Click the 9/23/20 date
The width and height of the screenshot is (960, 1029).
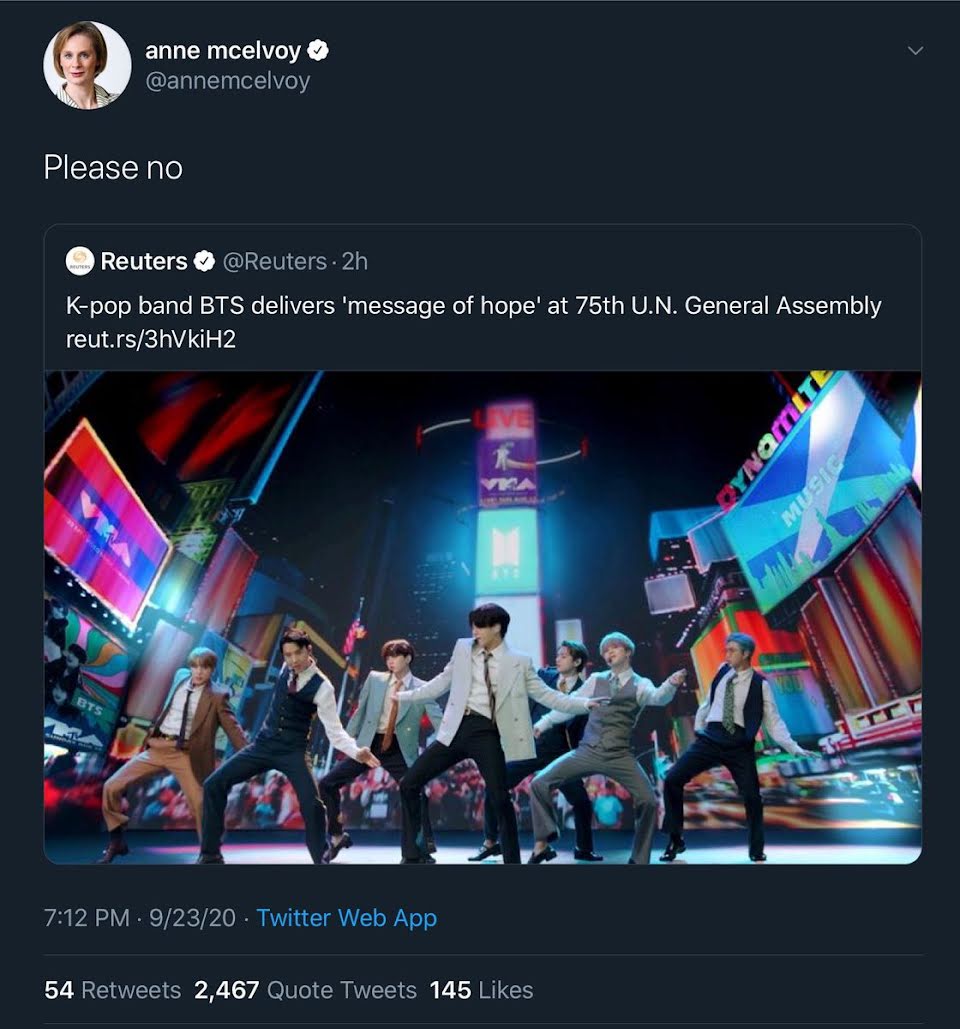click(192, 918)
